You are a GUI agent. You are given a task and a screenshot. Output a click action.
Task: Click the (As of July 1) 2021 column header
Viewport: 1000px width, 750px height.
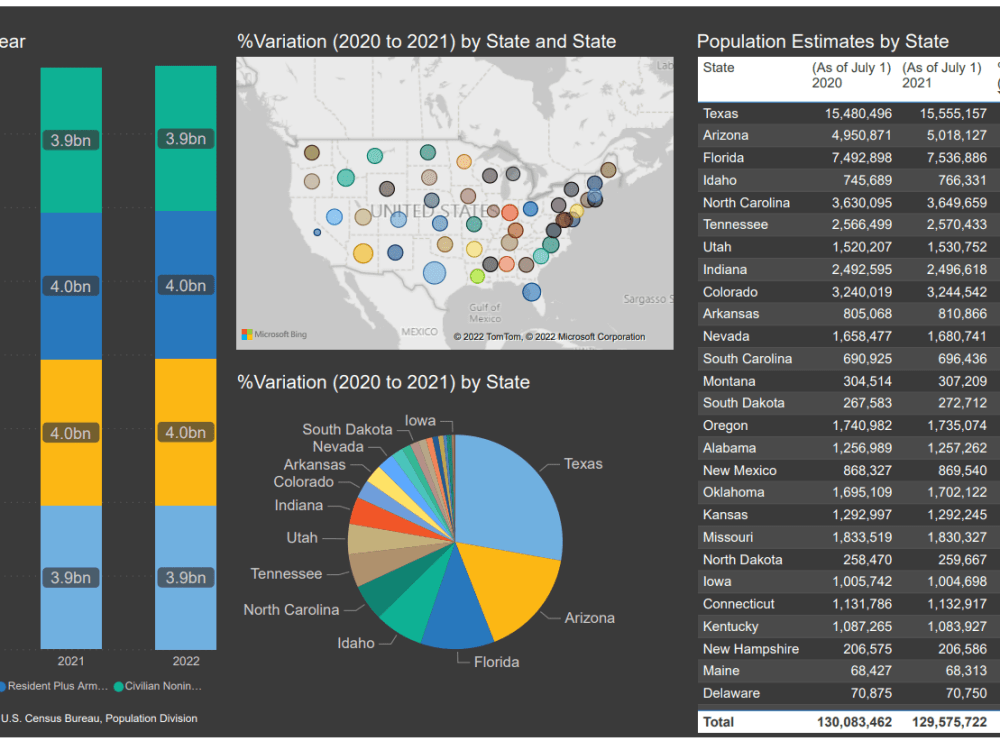point(944,74)
